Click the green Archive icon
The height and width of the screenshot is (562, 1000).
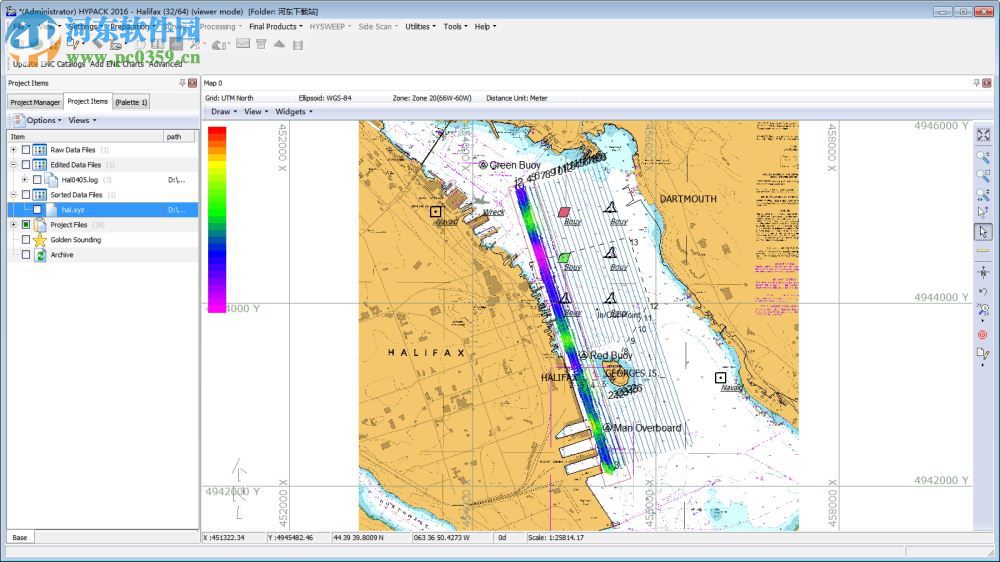pyautogui.click(x=40, y=255)
